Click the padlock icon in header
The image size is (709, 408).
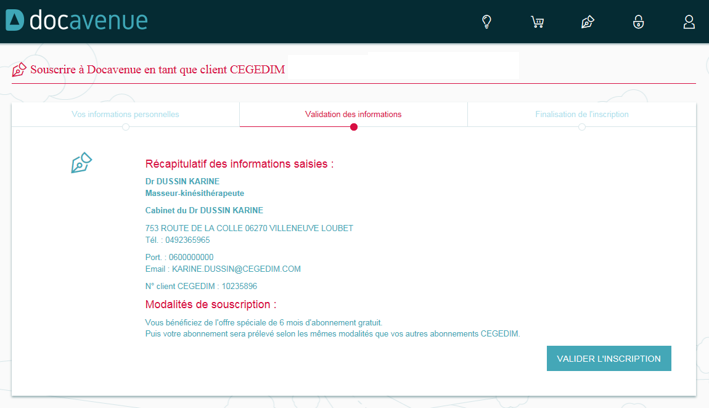point(638,21)
